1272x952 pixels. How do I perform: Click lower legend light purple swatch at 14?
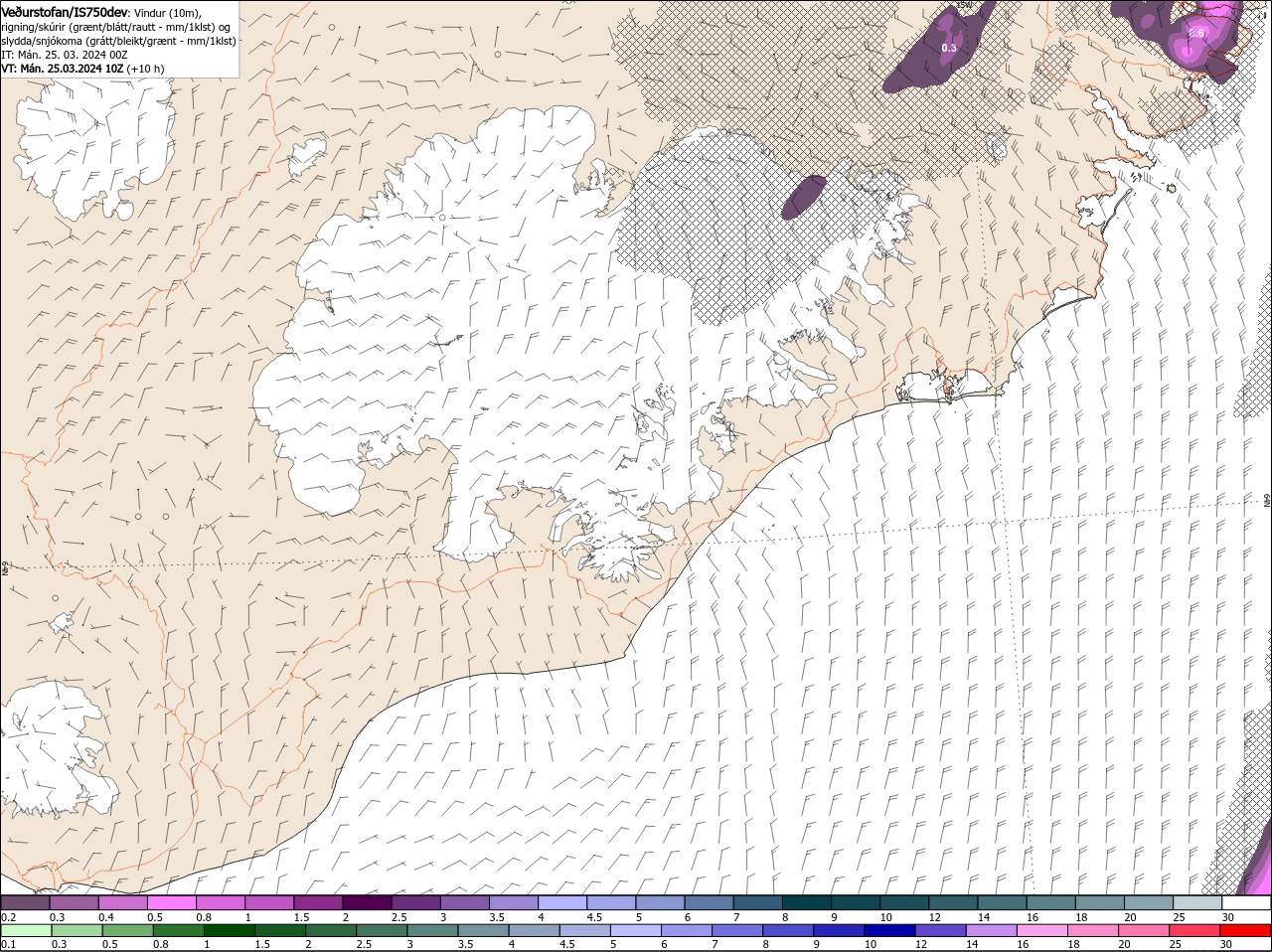992,930
